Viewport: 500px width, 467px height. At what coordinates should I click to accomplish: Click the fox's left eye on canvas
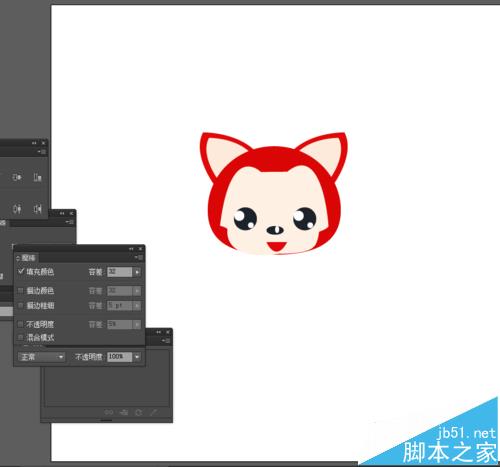click(245, 219)
